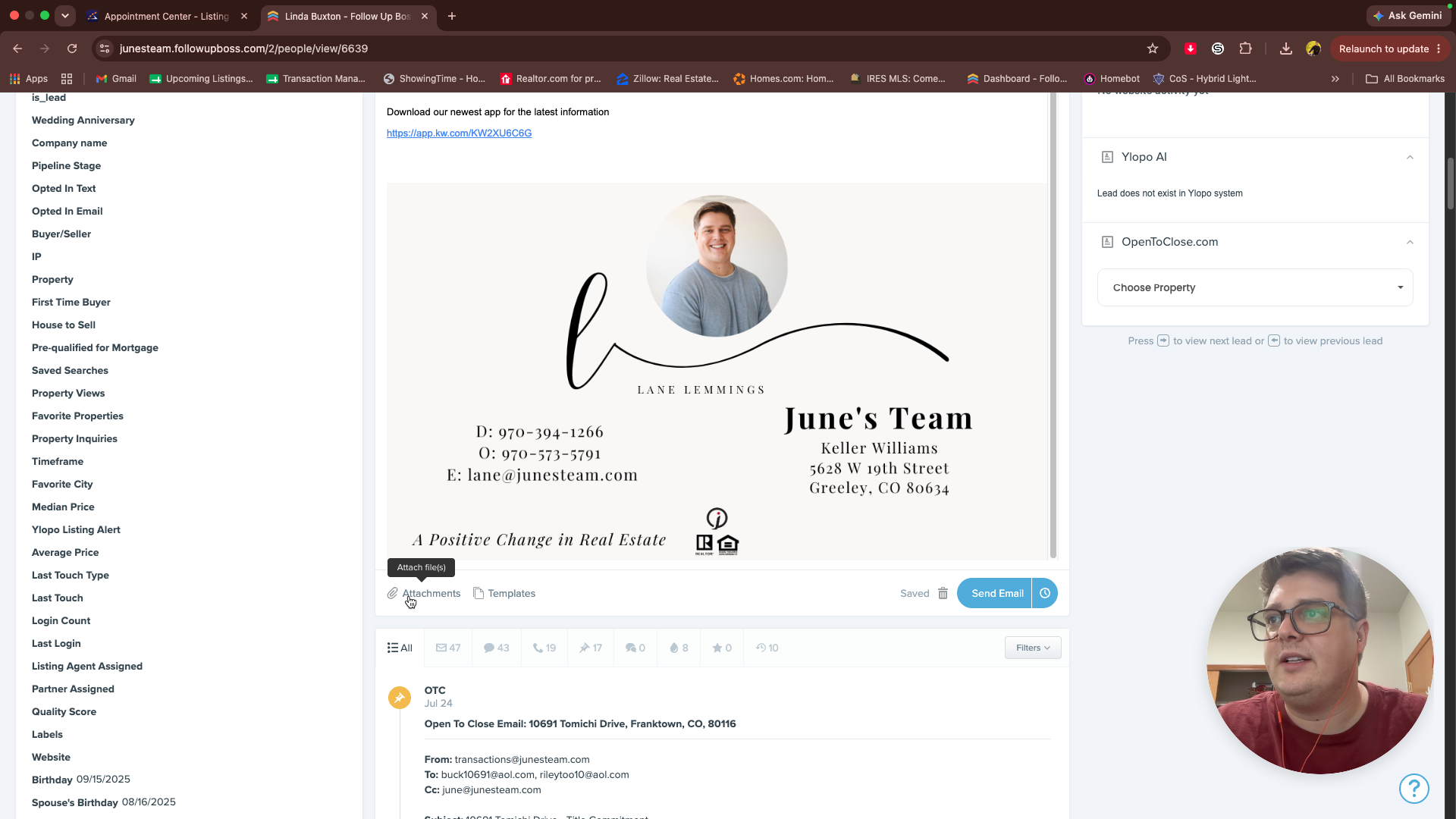The height and width of the screenshot is (819, 1456).
Task: Click the paperclip Attachments icon
Action: click(392, 593)
